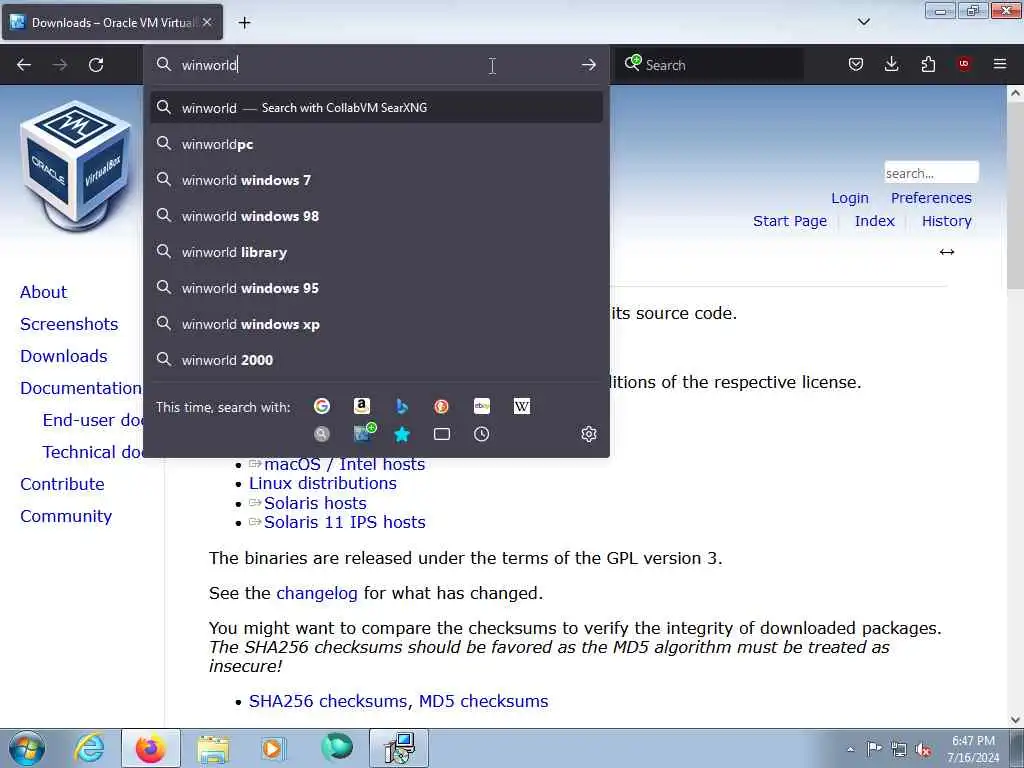This screenshot has width=1024, height=768.
Task: Open the changelog link
Action: coord(317,593)
